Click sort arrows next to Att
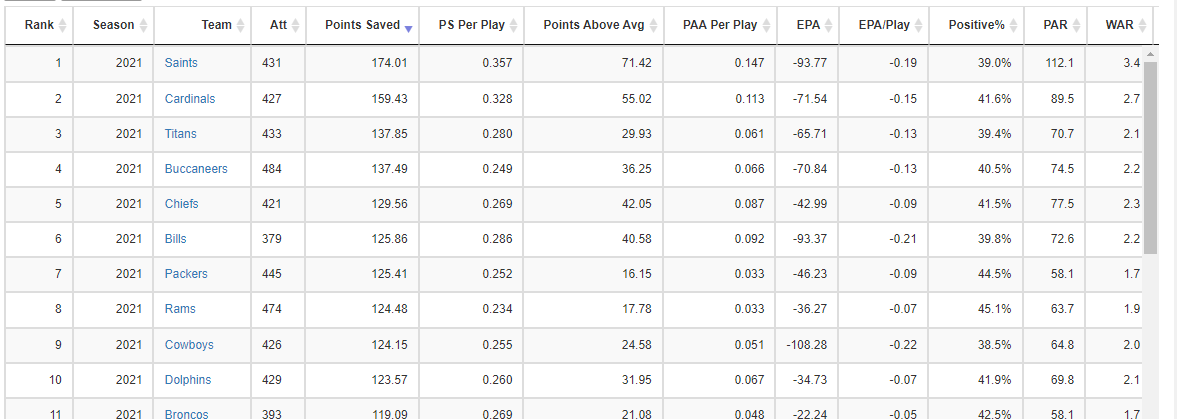 tap(296, 26)
